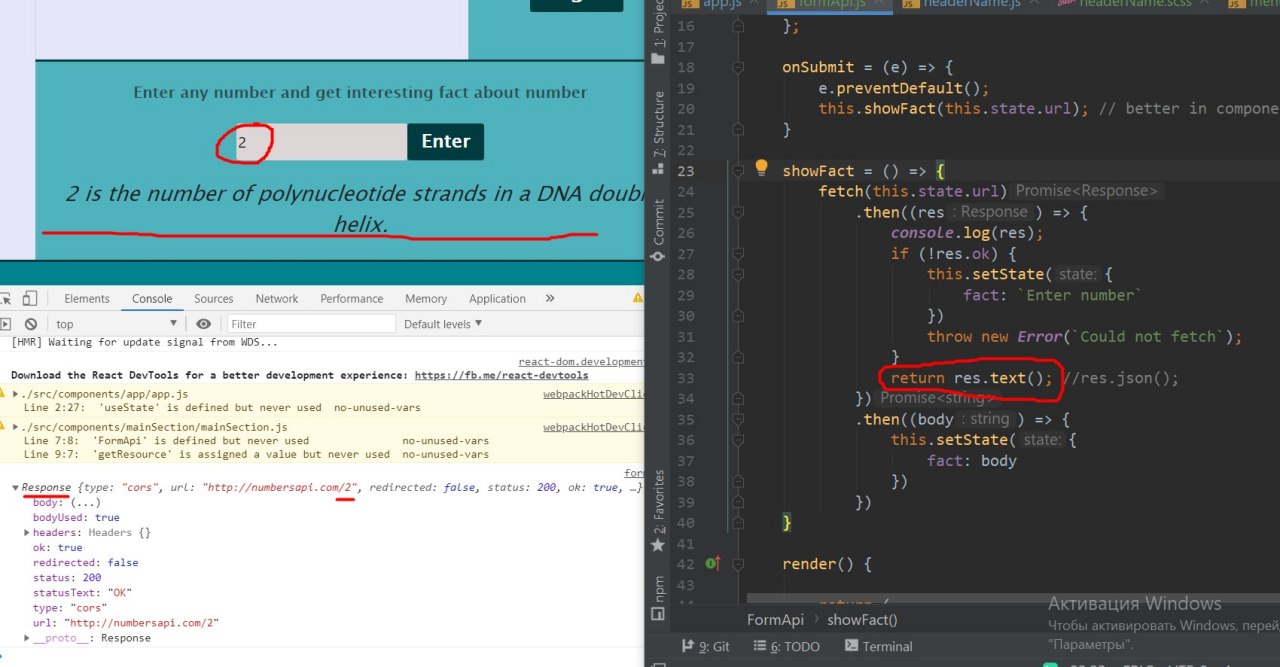This screenshot has width=1280, height=667.
Task: Open the app.js editor tab
Action: (720, 4)
